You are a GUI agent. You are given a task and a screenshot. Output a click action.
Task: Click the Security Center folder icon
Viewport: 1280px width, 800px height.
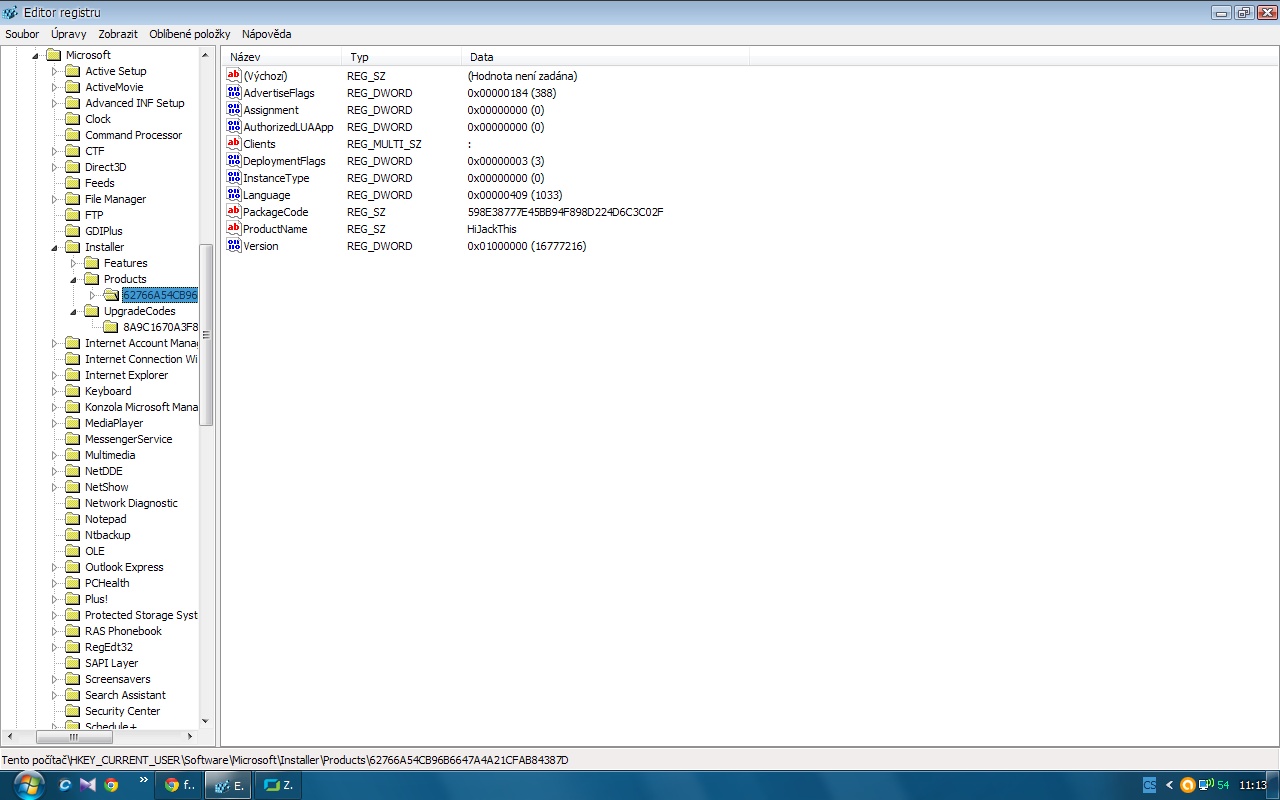coord(72,711)
